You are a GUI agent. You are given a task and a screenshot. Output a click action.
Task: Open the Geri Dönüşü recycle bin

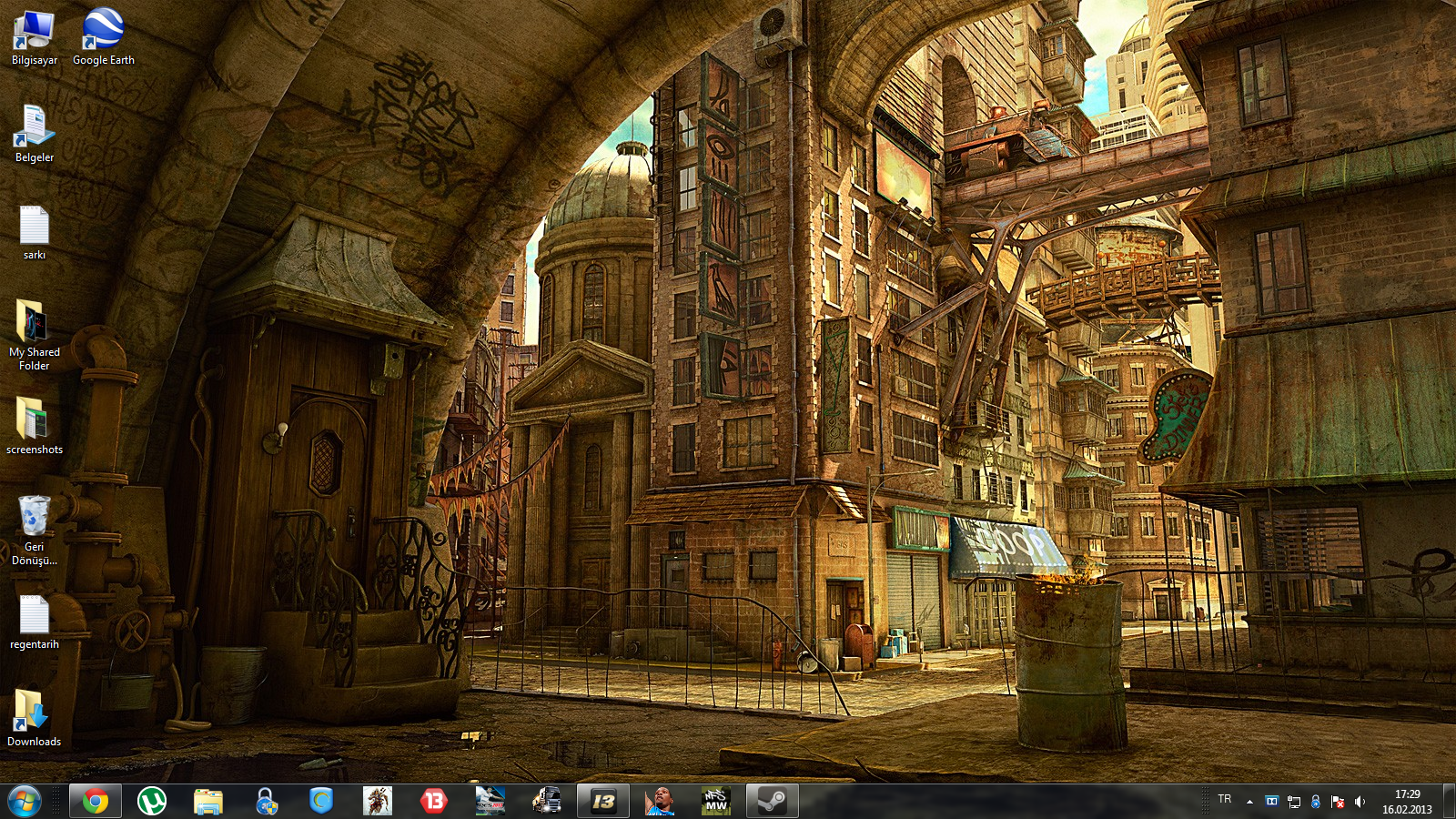click(34, 531)
